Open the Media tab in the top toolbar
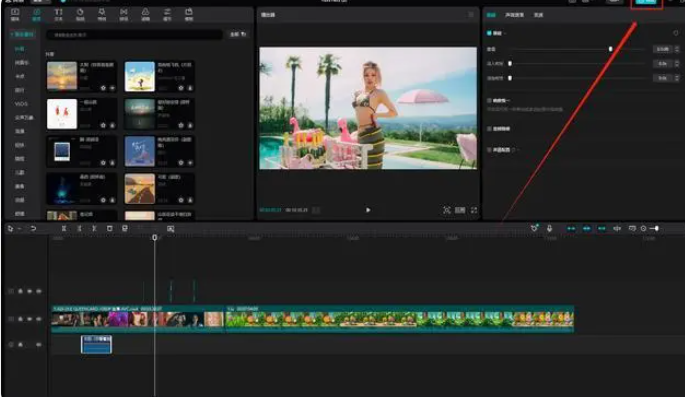This screenshot has width=685, height=397. [15, 14]
